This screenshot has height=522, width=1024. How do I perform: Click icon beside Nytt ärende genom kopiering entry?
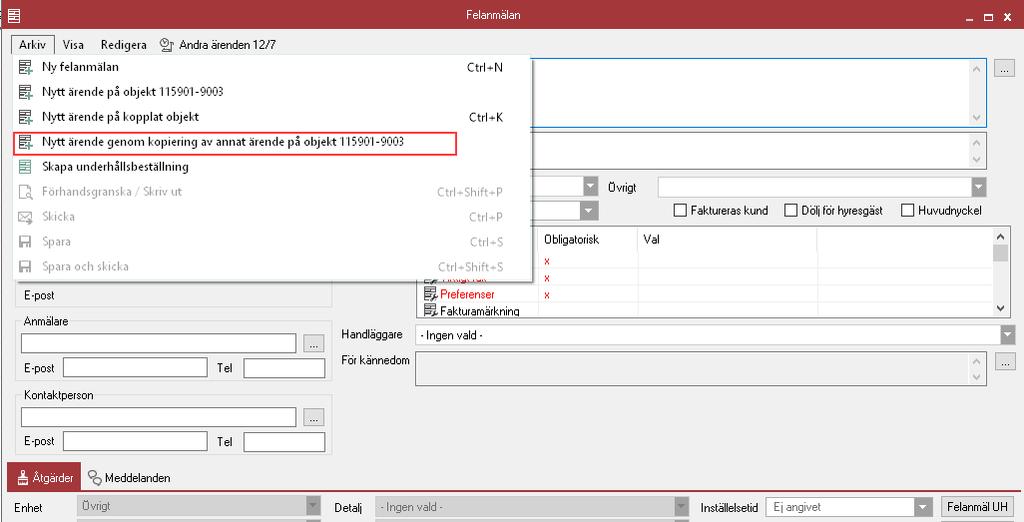click(25, 142)
